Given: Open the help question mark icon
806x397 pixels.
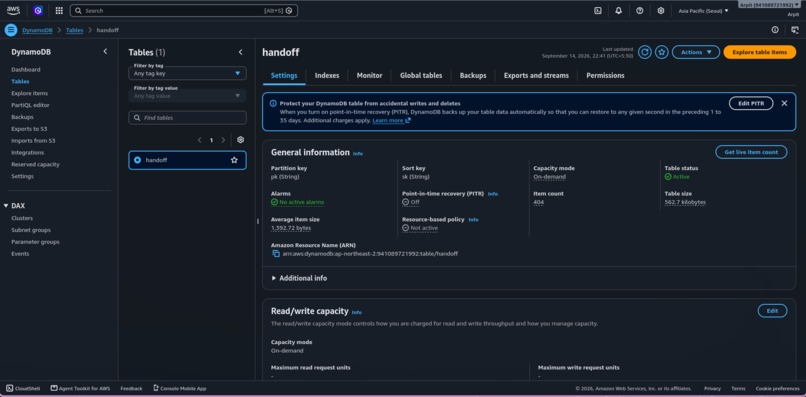Looking at the screenshot, I should 639,10.
